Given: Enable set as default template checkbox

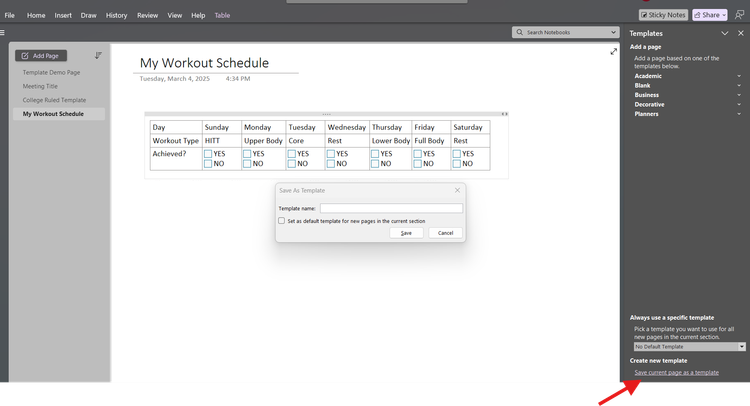Looking at the screenshot, I should click(x=281, y=220).
